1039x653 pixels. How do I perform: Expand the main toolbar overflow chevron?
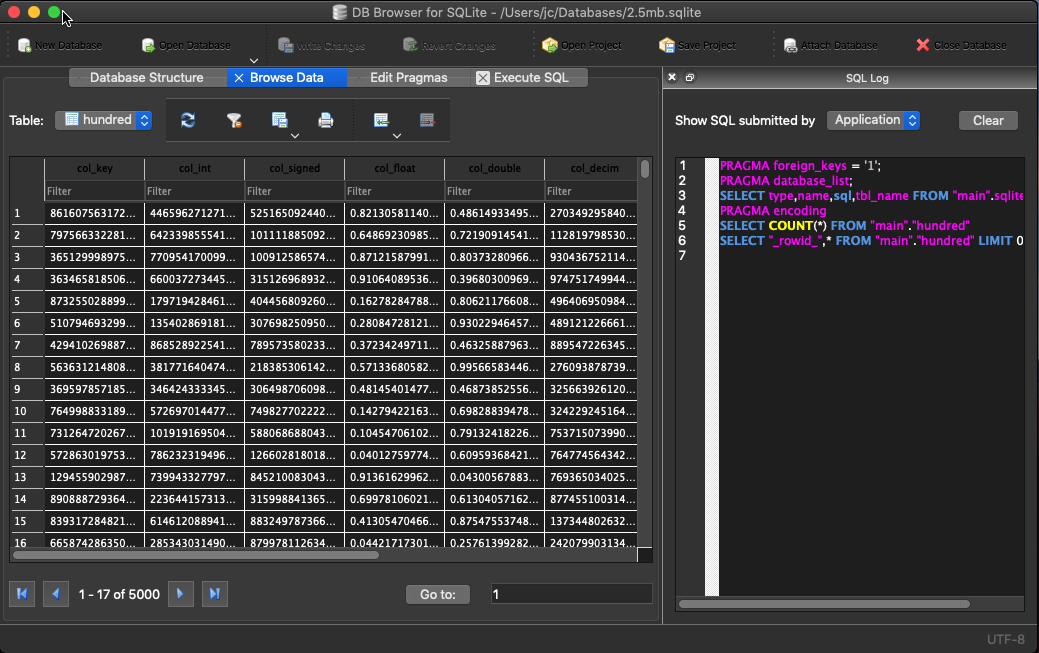(x=254, y=60)
